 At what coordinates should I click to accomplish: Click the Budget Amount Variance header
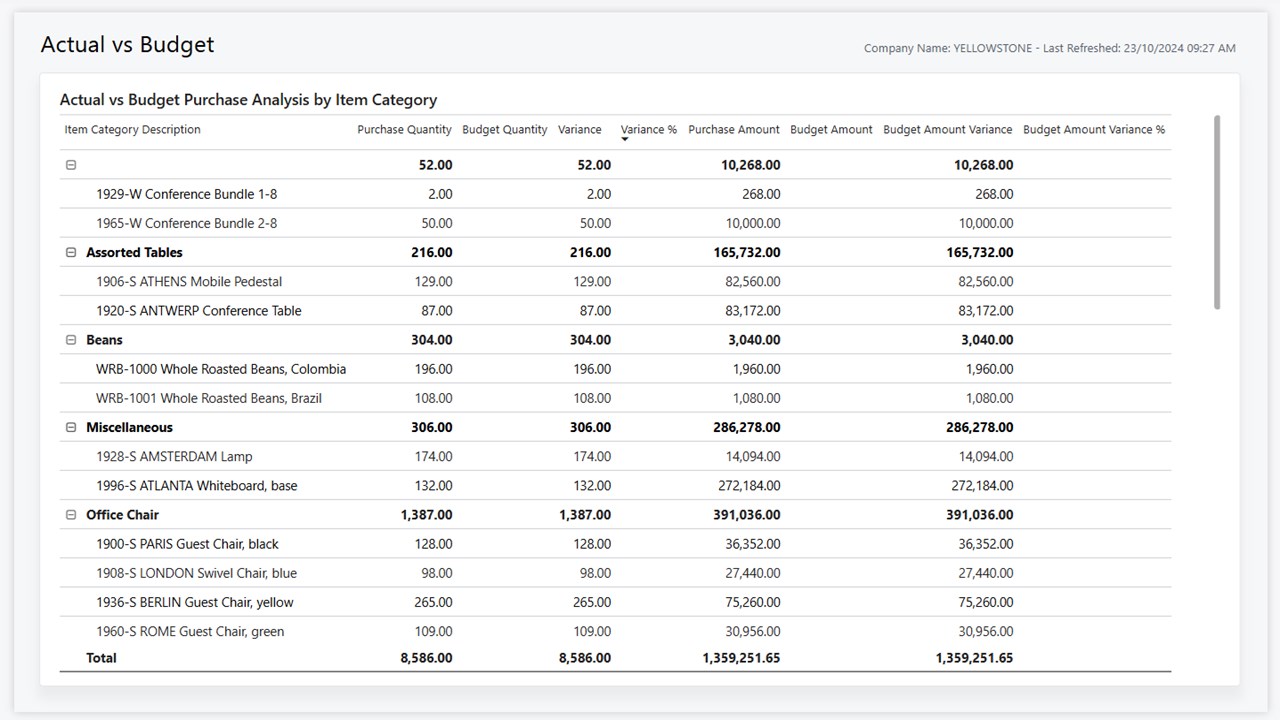947,130
